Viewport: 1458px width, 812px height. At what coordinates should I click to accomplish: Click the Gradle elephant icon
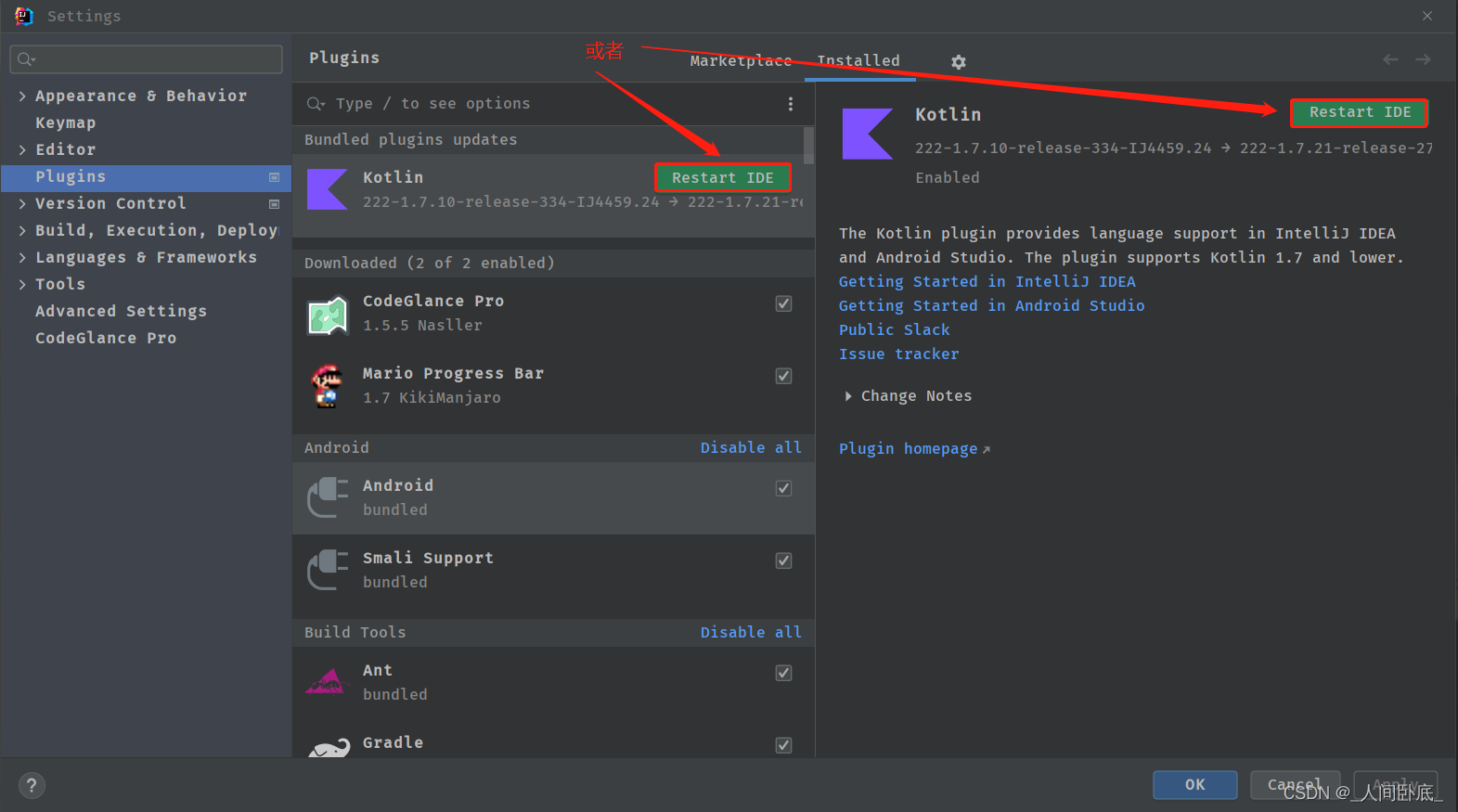(329, 748)
